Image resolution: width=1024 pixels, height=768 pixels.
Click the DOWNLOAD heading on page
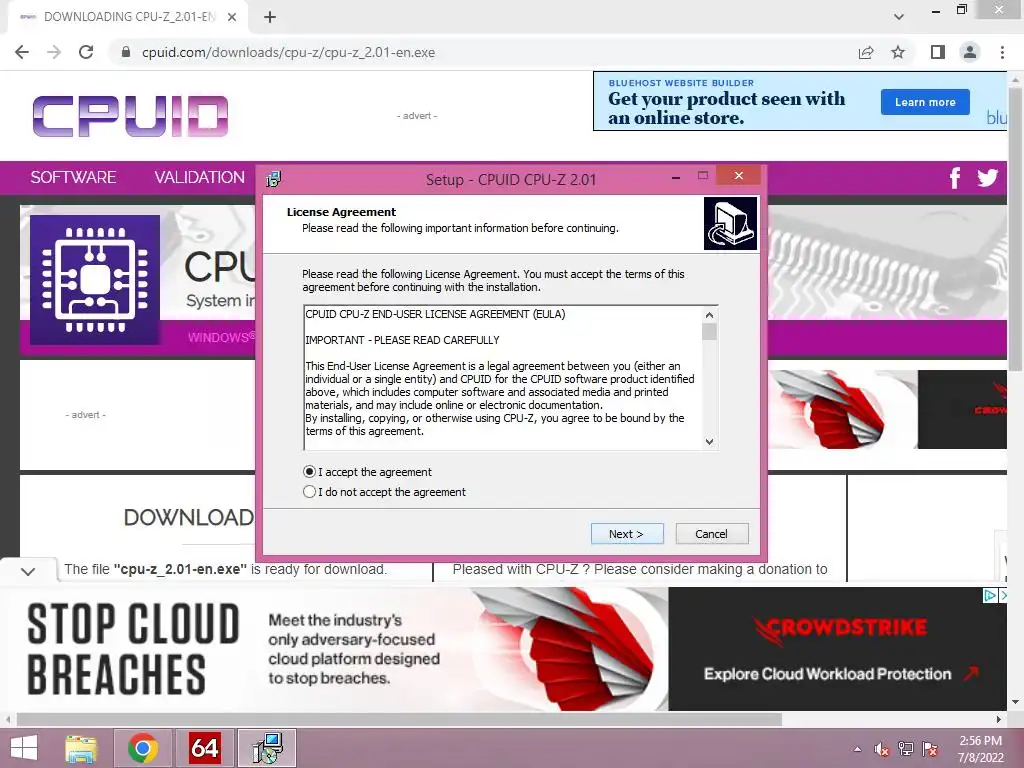click(x=189, y=517)
